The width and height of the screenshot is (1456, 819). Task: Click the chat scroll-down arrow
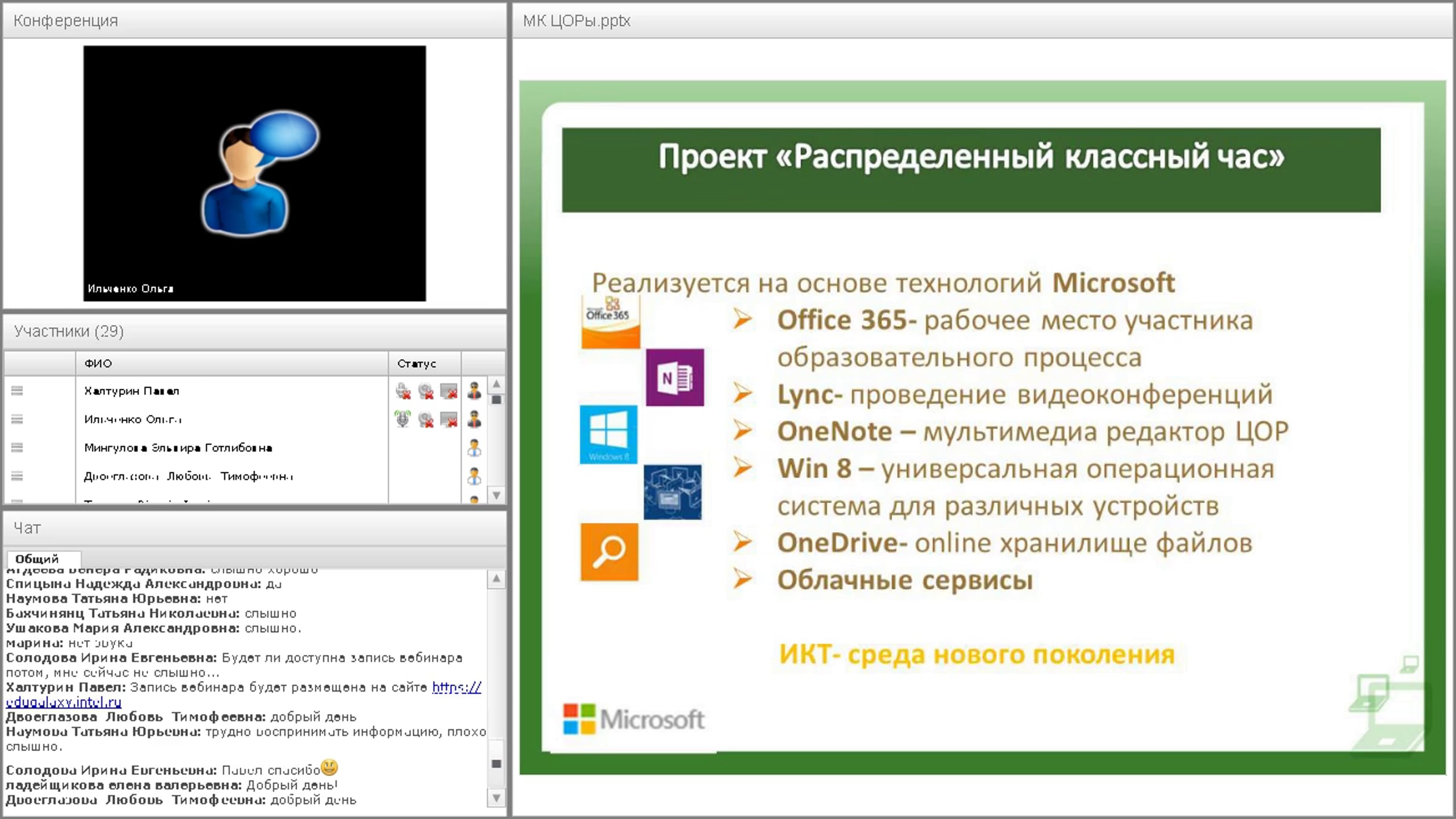point(496,798)
